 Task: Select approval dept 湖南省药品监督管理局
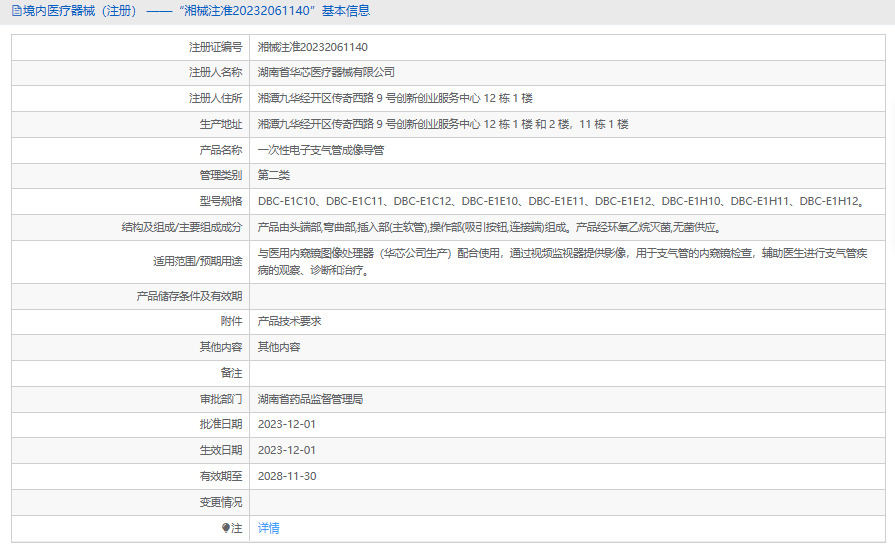pos(310,399)
